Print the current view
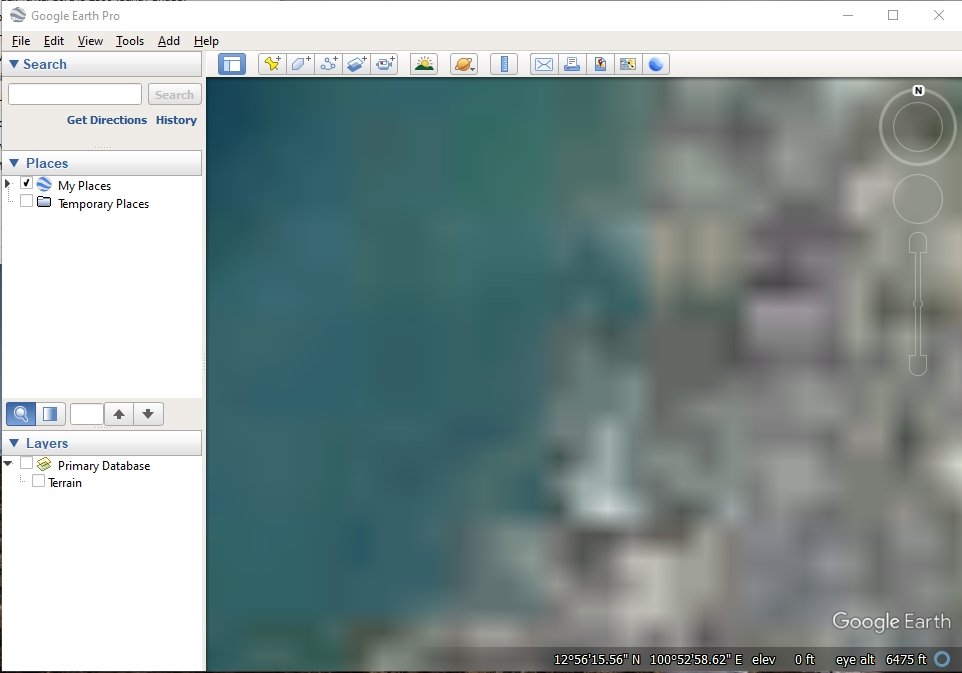 572,64
